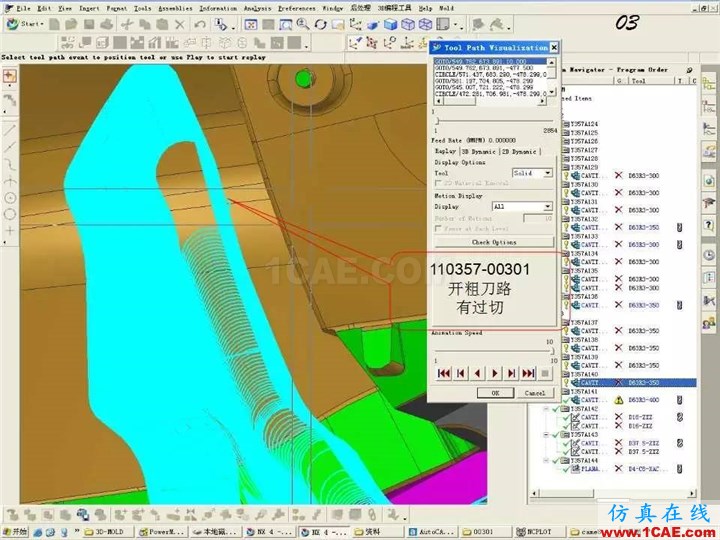Screen dimensions: 720x540
Task: Pin the Operation Navigator panel
Action: [x=689, y=70]
